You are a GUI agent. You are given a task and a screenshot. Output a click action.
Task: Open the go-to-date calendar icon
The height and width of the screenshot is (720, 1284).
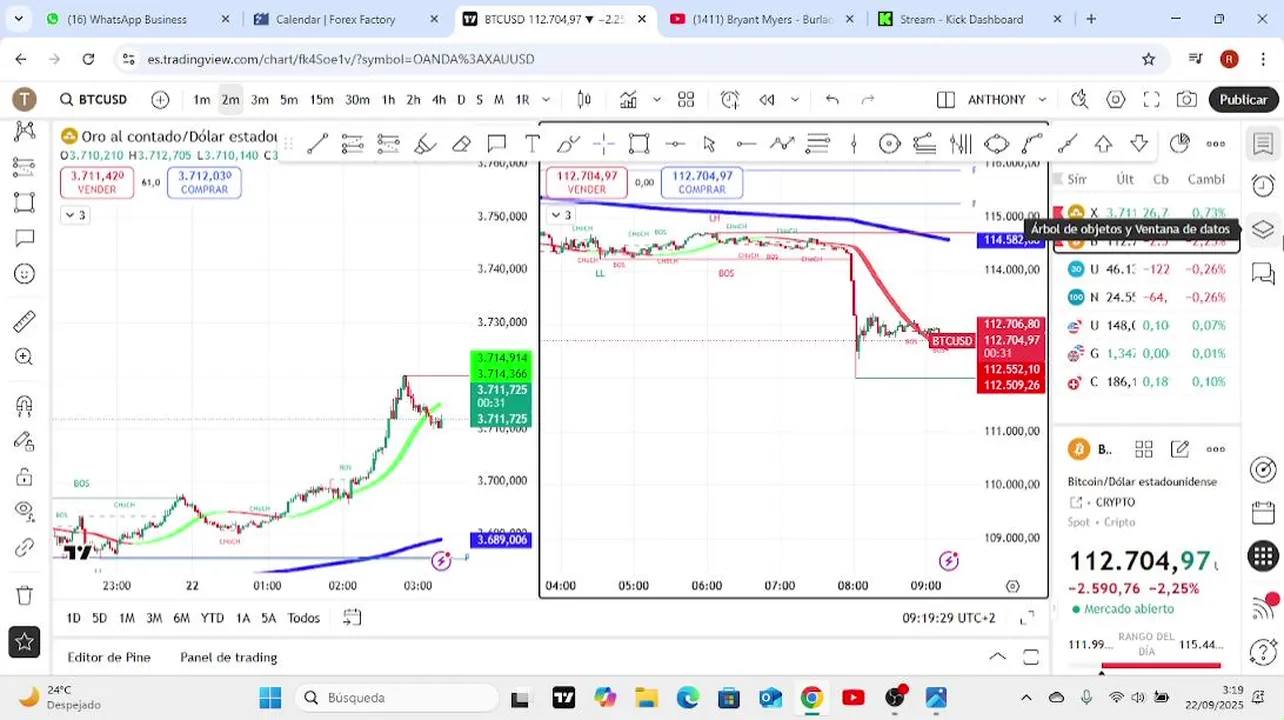[x=351, y=617]
